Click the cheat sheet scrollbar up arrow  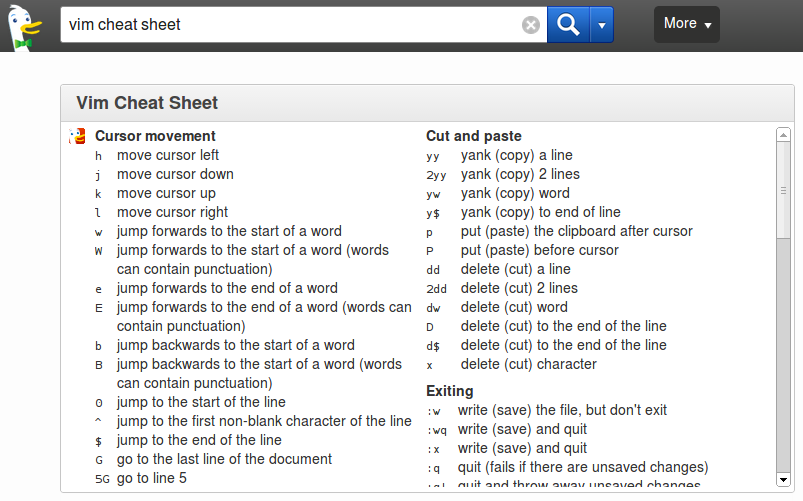(x=783, y=135)
